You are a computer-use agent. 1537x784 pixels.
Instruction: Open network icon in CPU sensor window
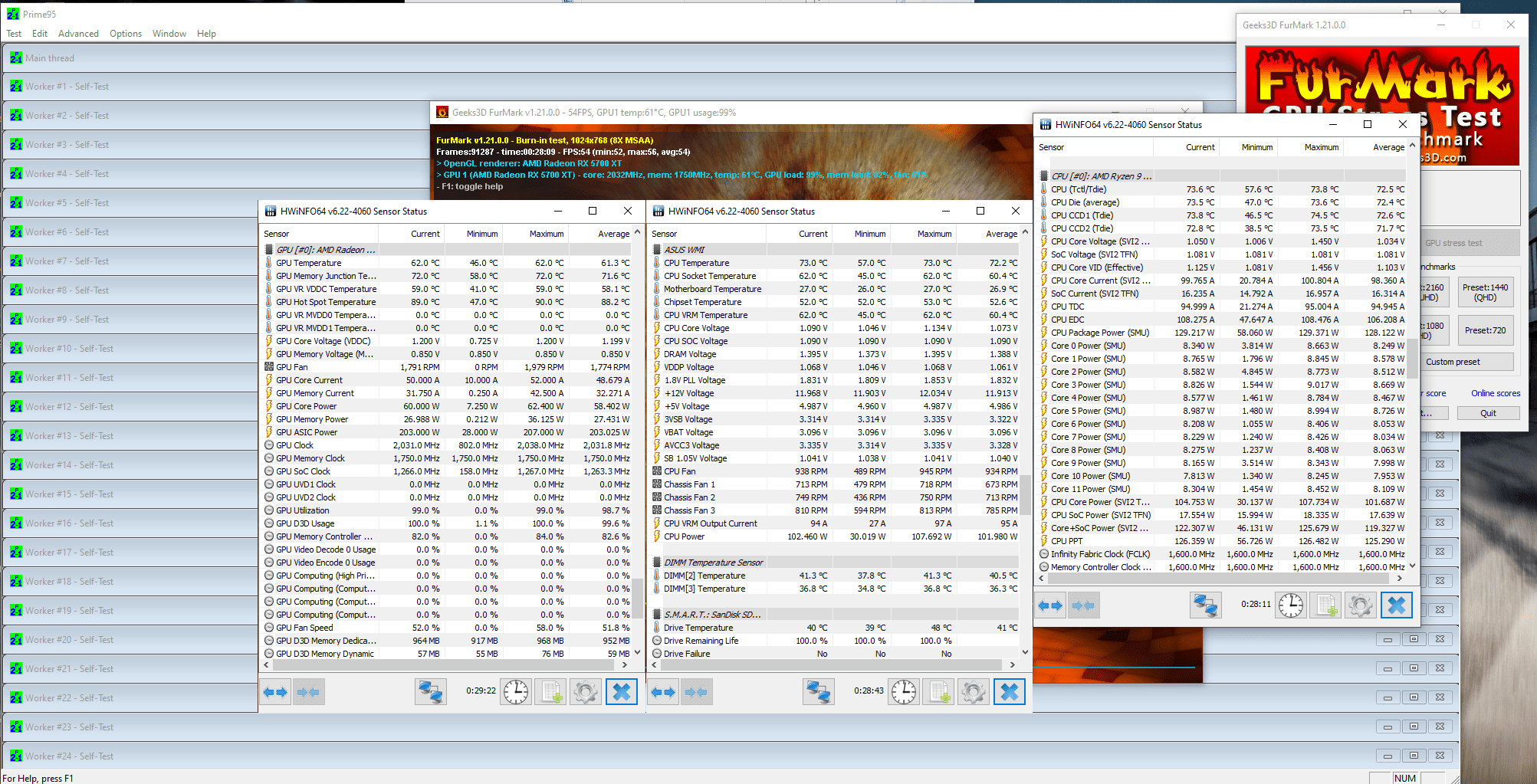(x=1206, y=605)
